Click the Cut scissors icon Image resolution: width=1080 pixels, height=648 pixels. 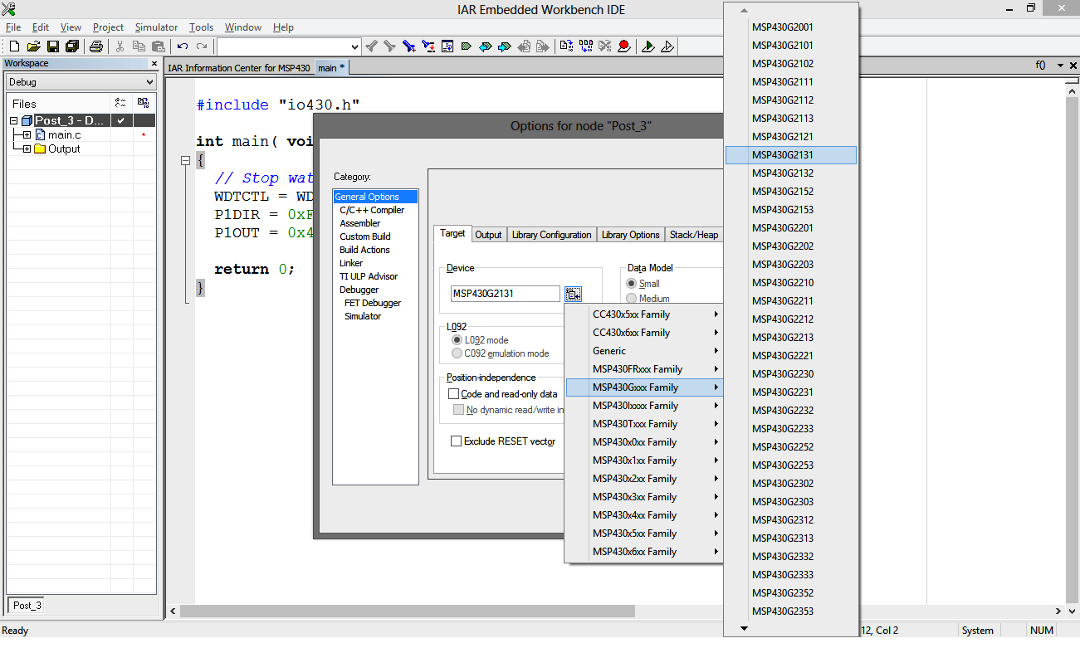[120, 47]
